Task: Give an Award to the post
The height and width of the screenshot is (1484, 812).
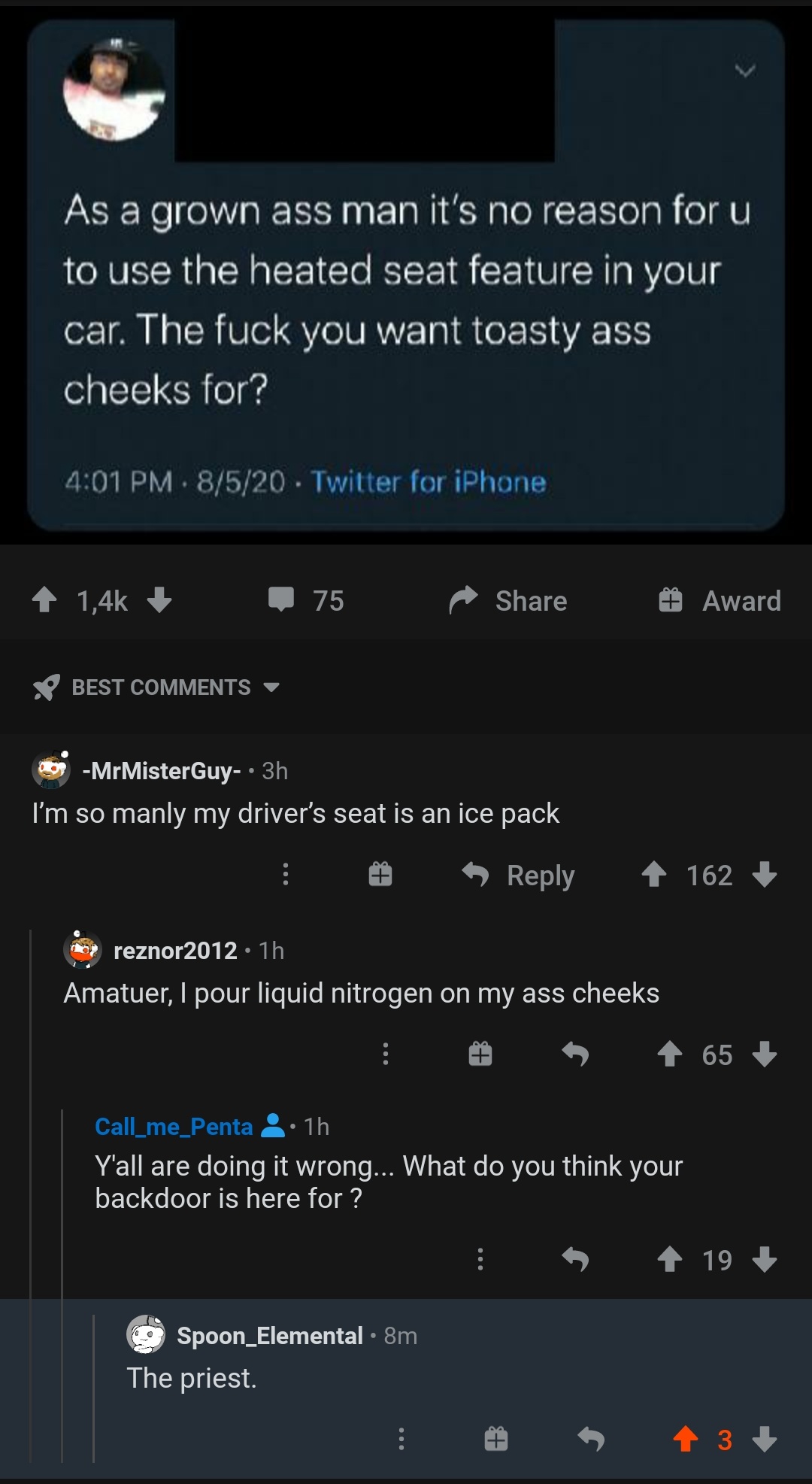Action: click(x=720, y=600)
